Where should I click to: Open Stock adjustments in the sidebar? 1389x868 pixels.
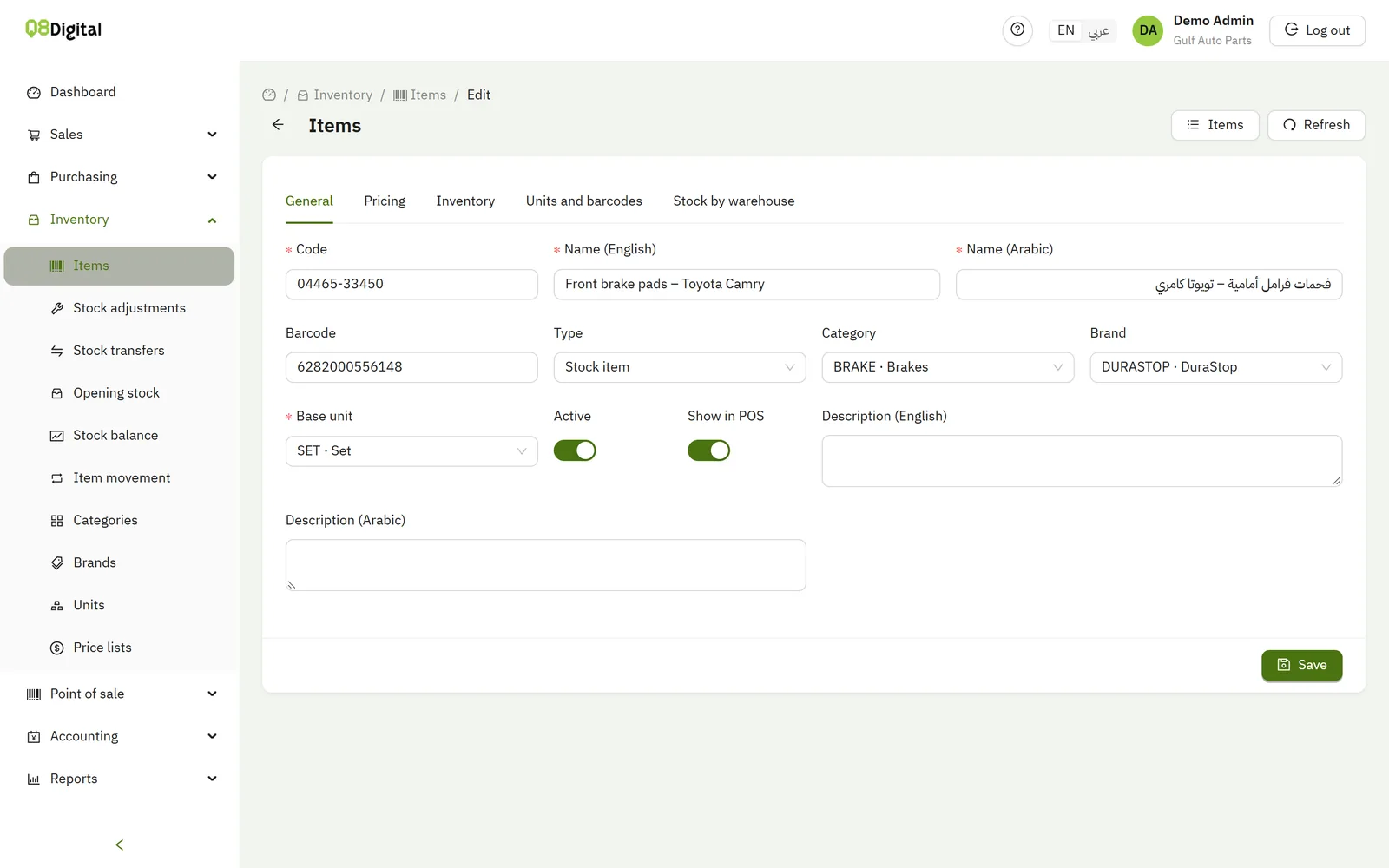click(119, 308)
